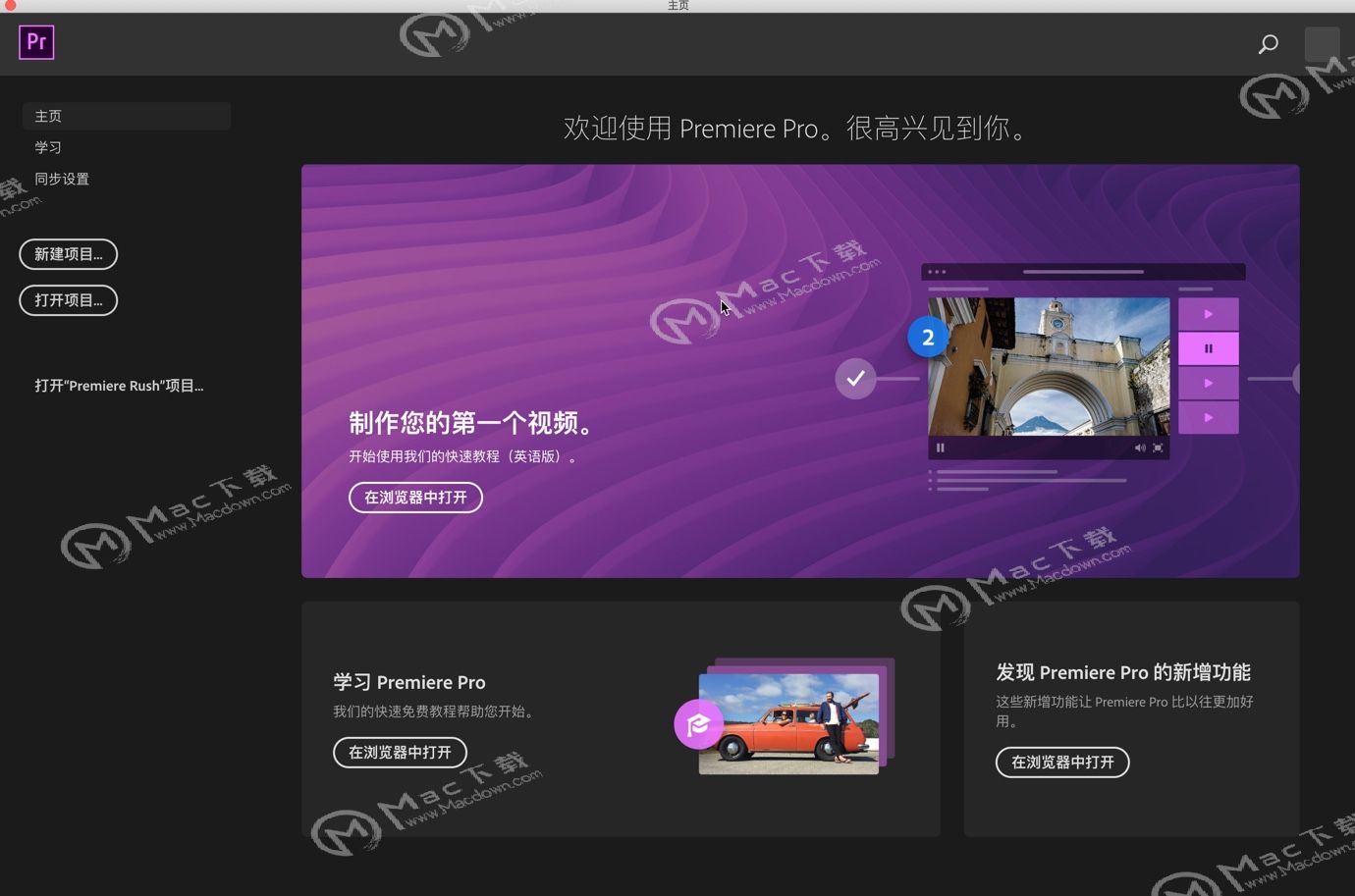The height and width of the screenshot is (896, 1355).
Task: Select 主页 in the sidebar
Action: (x=127, y=116)
